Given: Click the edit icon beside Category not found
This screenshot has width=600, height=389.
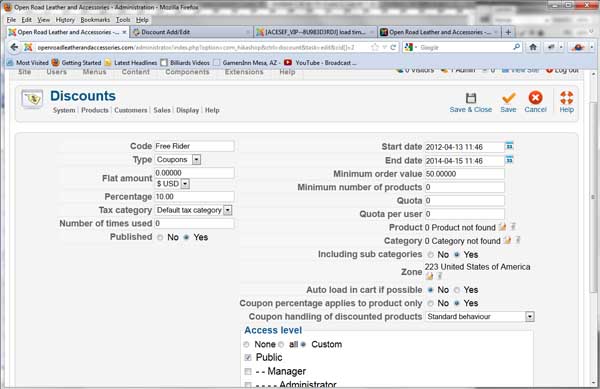Looking at the screenshot, I should click(507, 240).
